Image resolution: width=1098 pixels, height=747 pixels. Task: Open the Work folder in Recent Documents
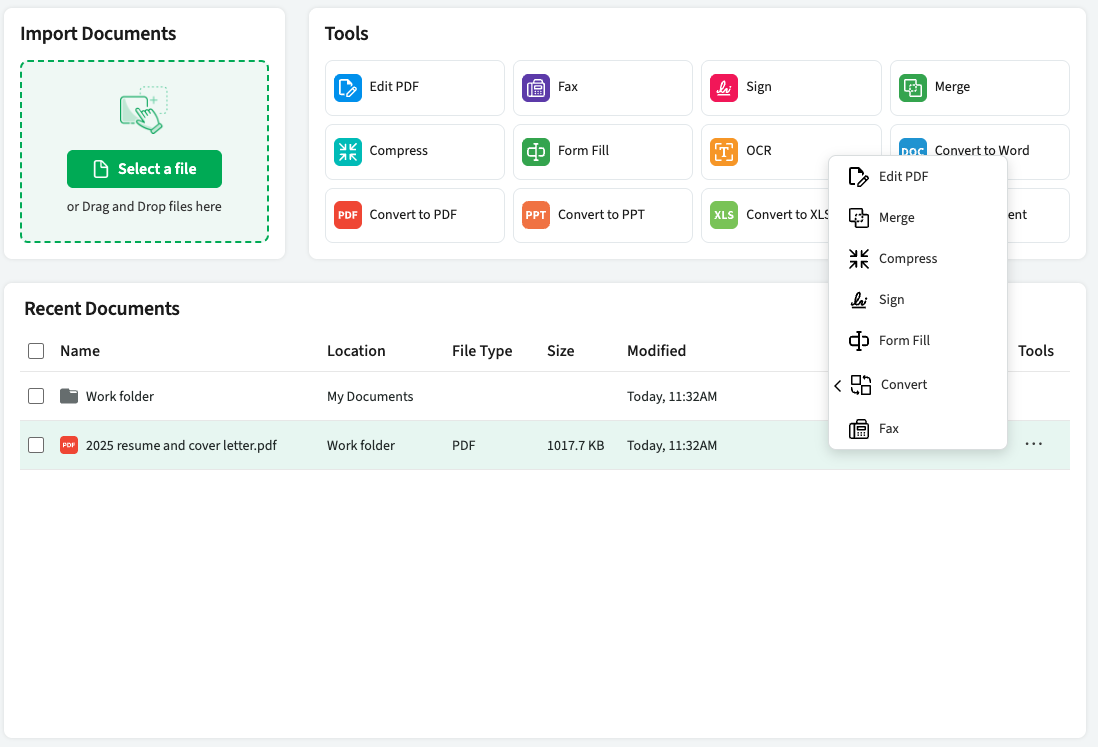coord(120,396)
